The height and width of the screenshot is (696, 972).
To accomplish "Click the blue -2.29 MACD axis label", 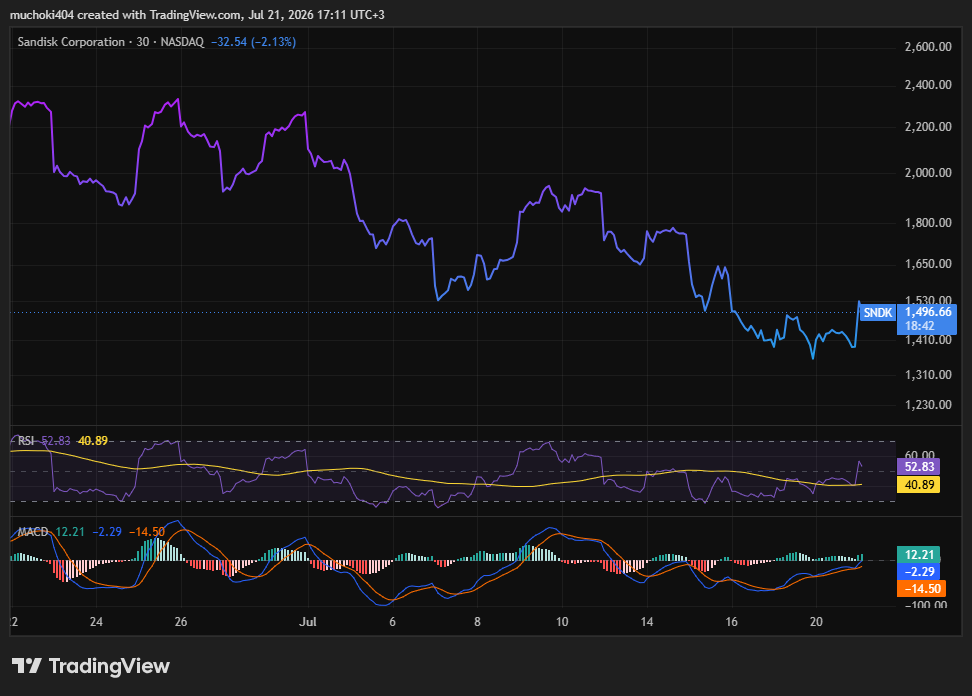I will pos(919,571).
